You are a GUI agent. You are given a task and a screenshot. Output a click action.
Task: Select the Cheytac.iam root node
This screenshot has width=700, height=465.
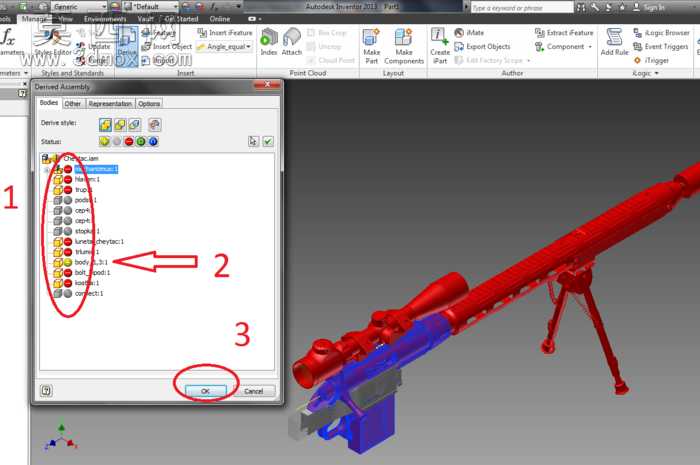[81, 158]
